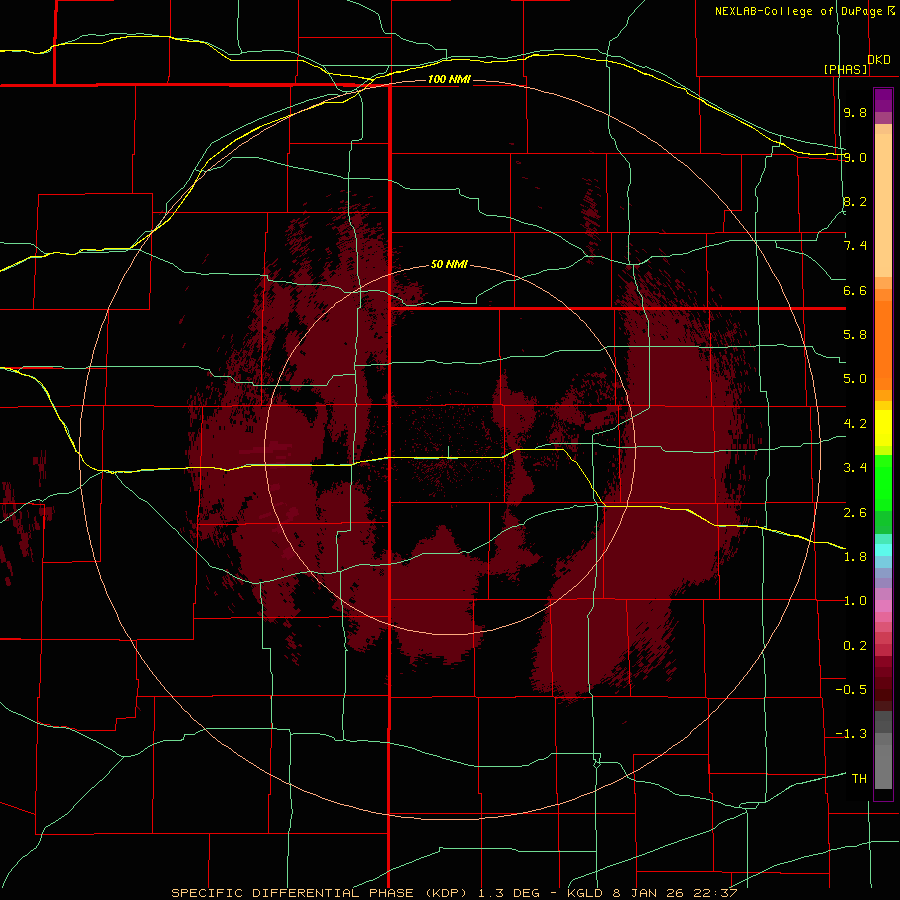The image size is (900, 900).
Task: Click the NEXLAB-College of DuPage watermark text
Action: 800,11
